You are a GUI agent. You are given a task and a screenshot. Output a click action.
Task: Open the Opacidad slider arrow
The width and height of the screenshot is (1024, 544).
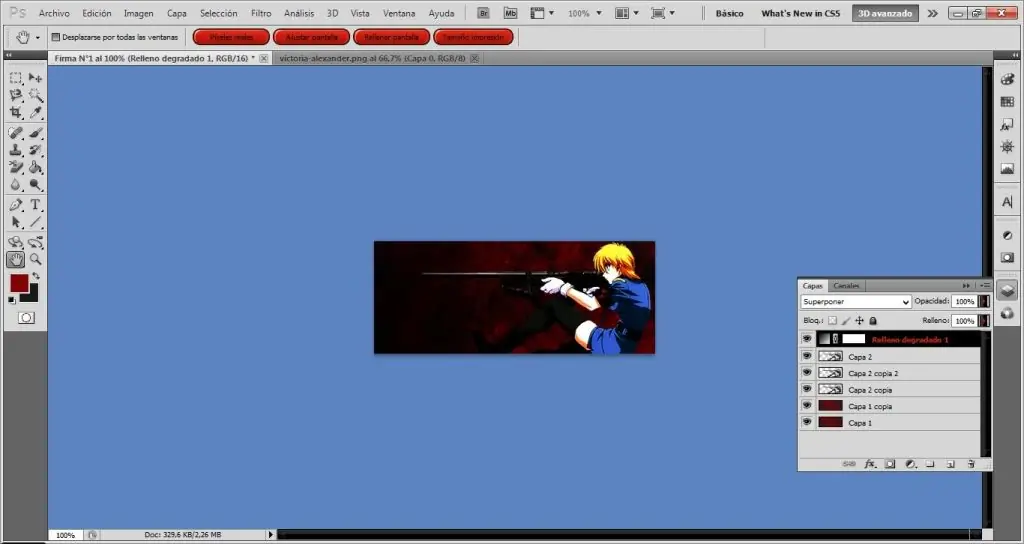(984, 302)
